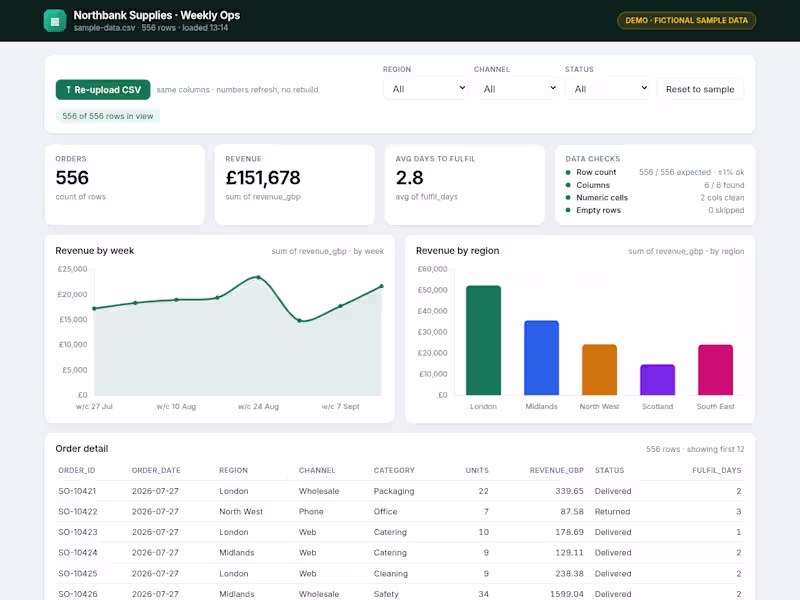Click revenue cell 339.65
This screenshot has height=600, width=800.
point(569,491)
